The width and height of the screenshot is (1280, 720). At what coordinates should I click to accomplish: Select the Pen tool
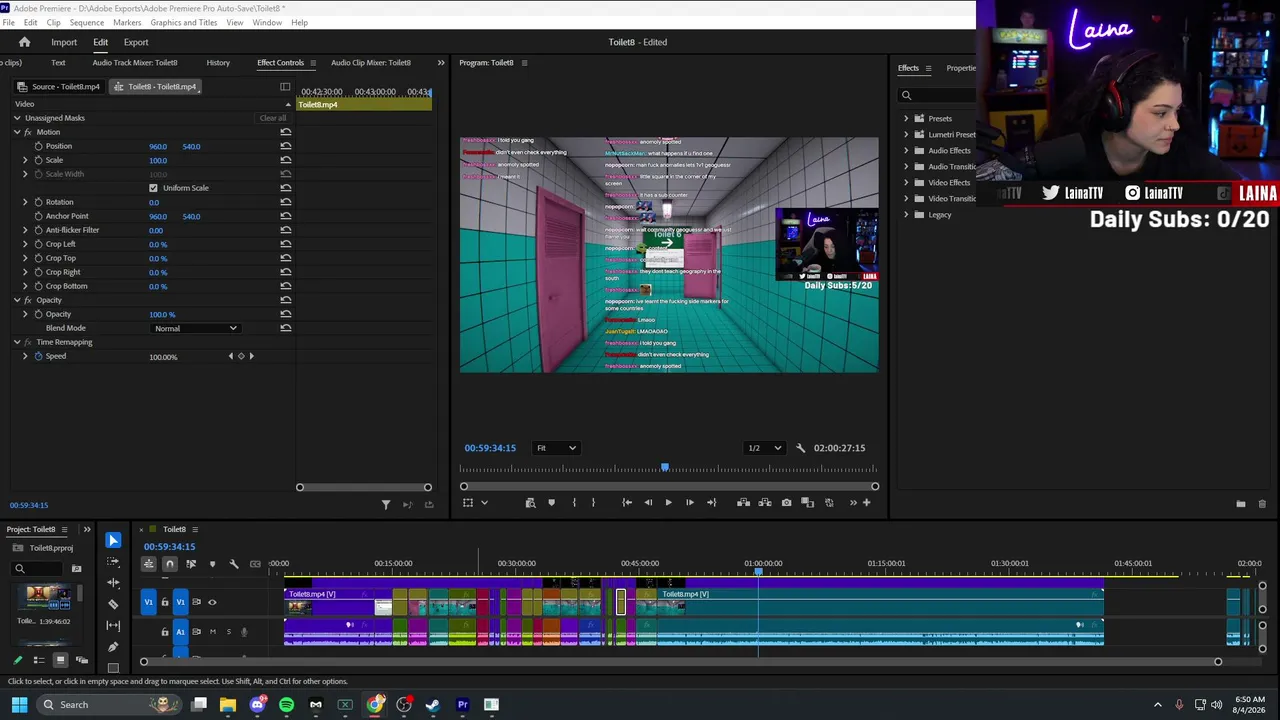[113, 647]
